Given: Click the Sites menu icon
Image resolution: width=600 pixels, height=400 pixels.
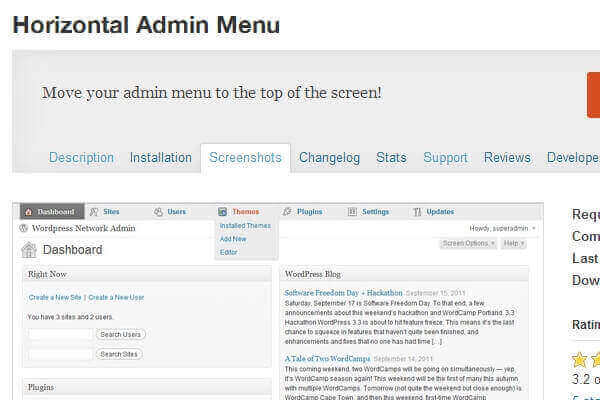Looking at the screenshot, I should pos(94,212).
